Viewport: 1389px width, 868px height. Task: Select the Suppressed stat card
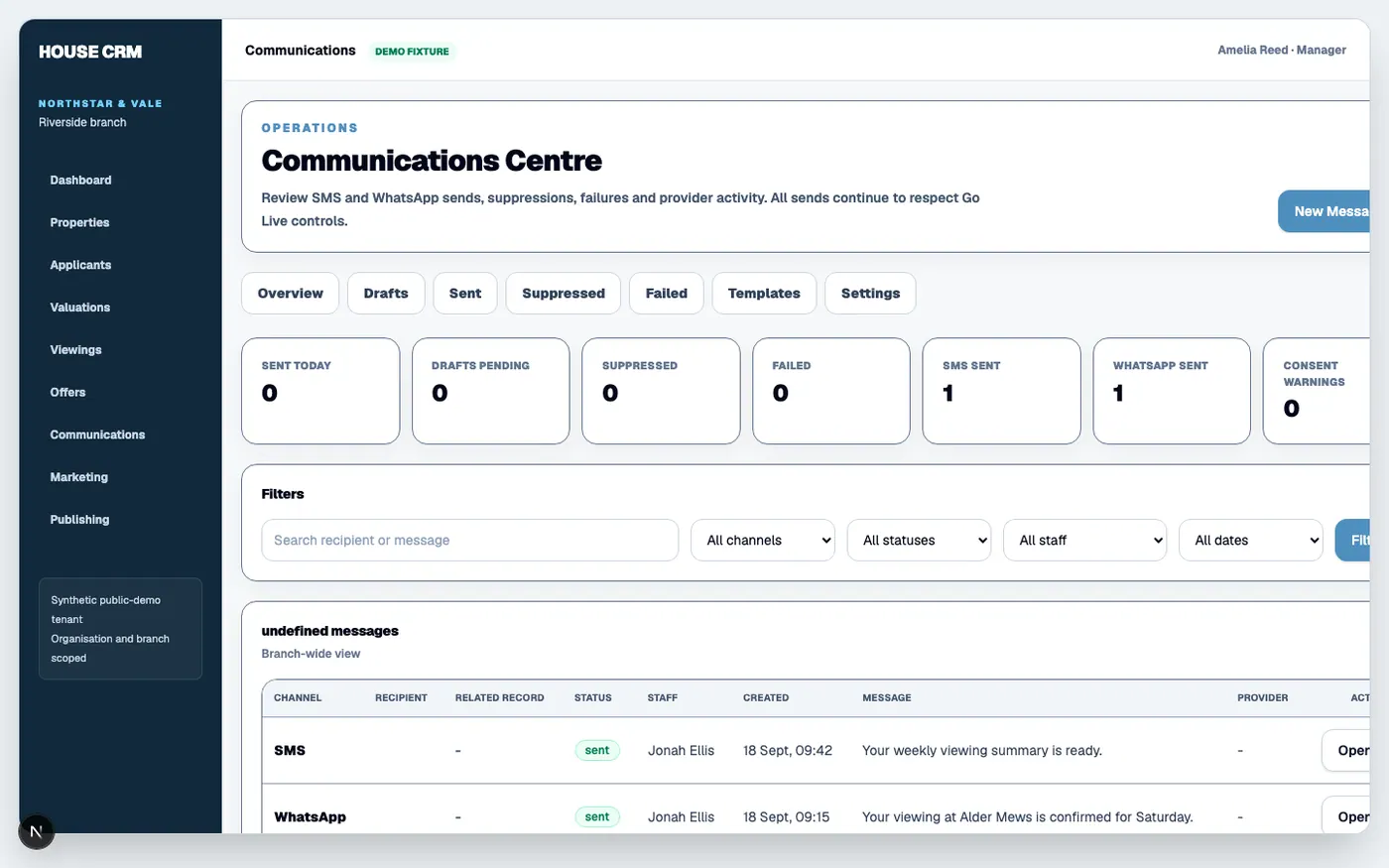tap(661, 391)
